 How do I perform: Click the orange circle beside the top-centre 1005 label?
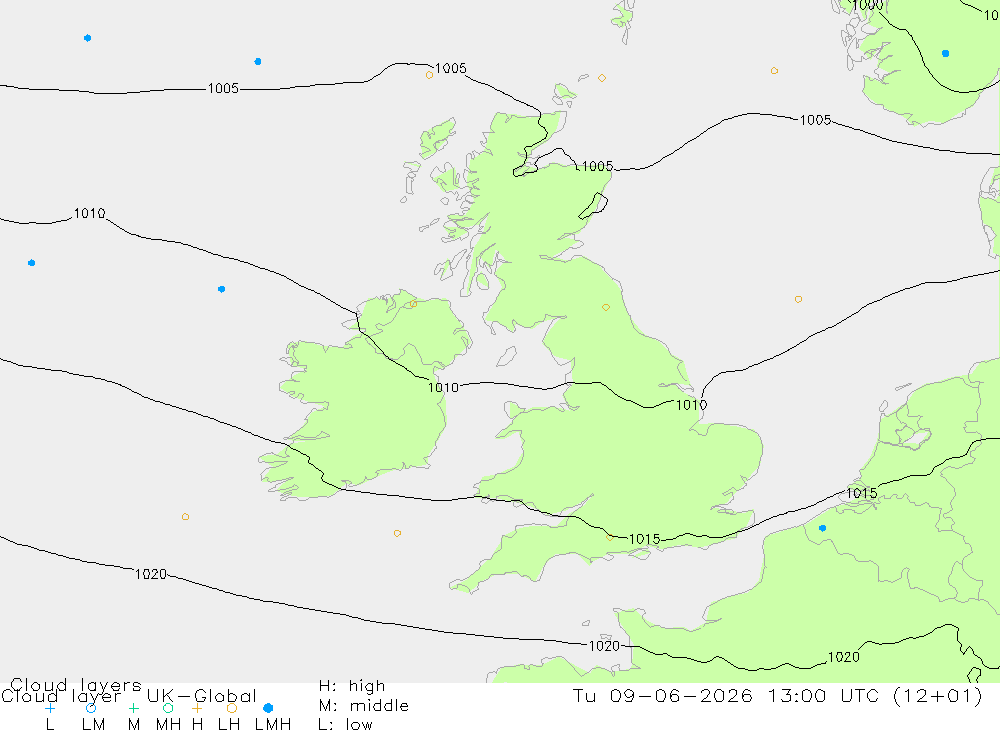tap(429, 75)
